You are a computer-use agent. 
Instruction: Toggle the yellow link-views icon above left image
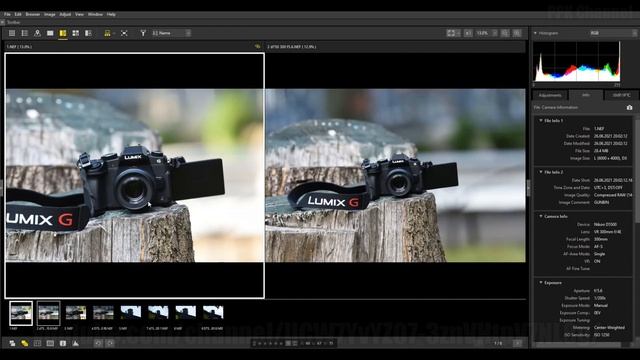pyautogui.click(x=257, y=47)
